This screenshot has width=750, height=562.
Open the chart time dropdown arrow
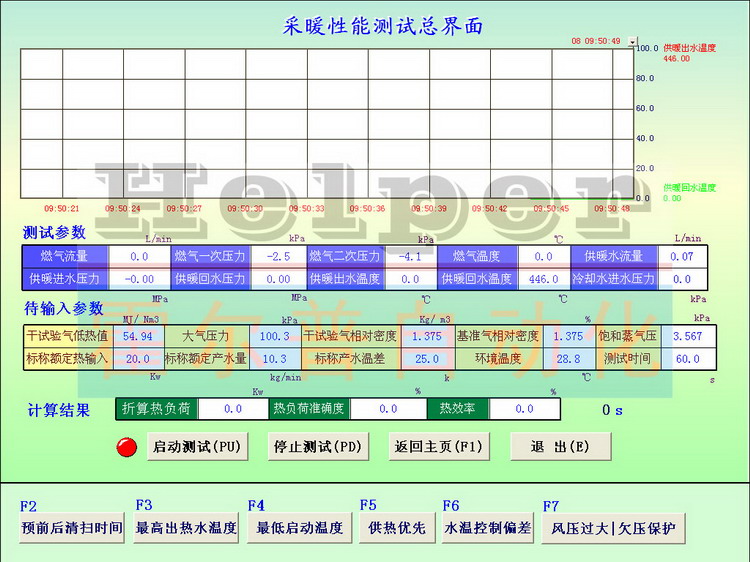pyautogui.click(x=632, y=42)
